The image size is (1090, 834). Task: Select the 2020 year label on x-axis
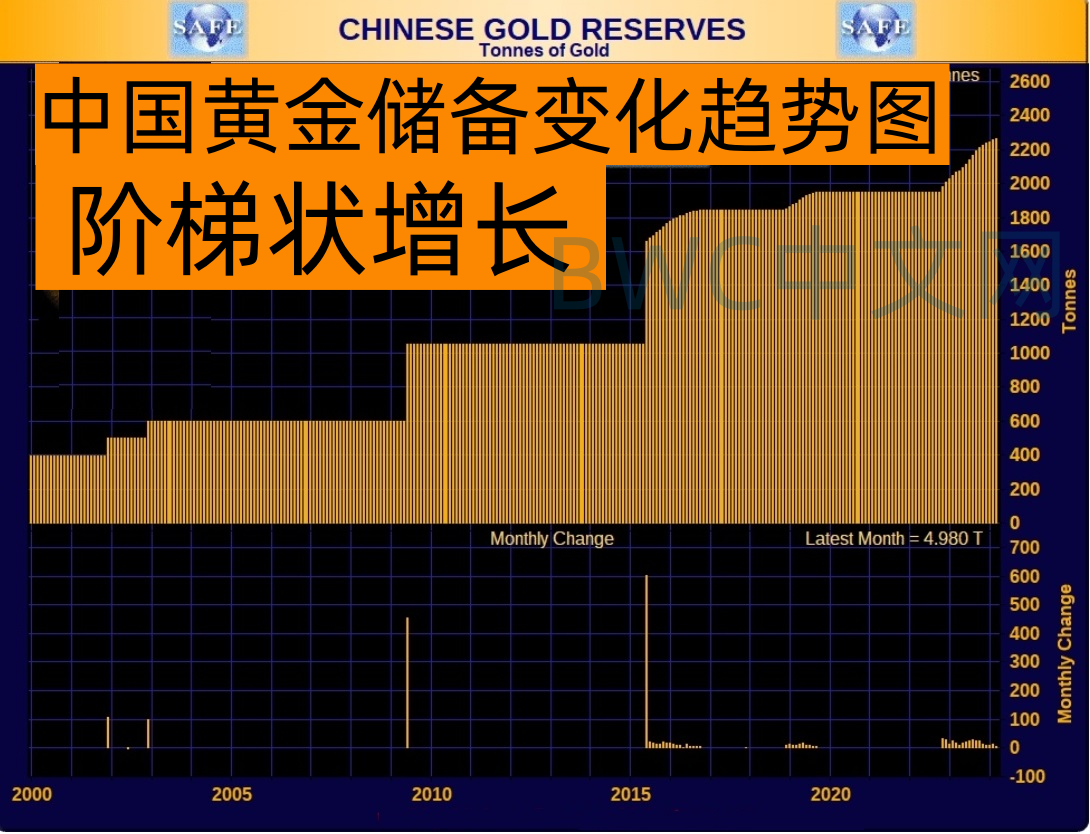click(x=831, y=795)
